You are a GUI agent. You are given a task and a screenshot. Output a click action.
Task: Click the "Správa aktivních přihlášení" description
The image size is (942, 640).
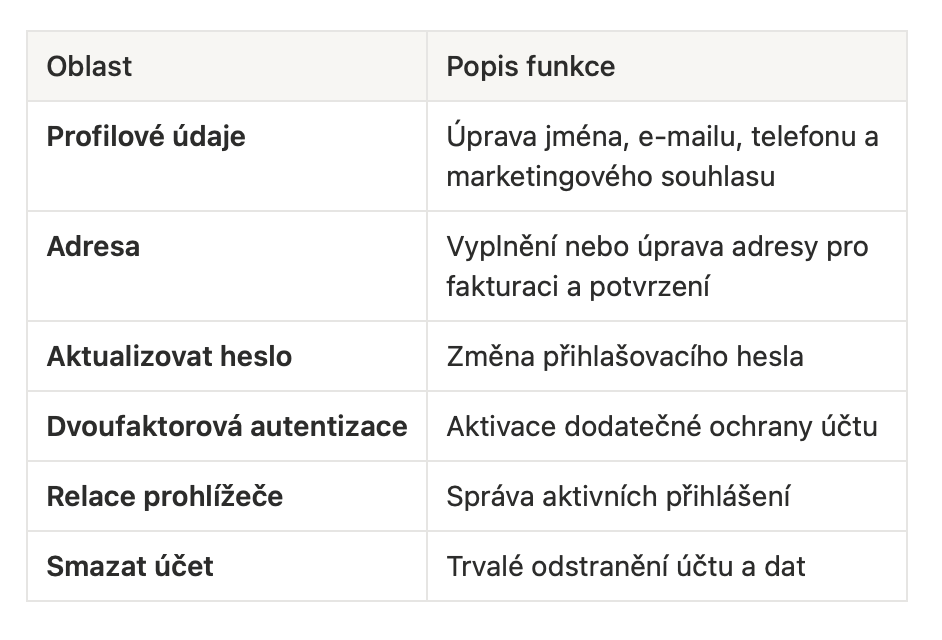(x=617, y=497)
